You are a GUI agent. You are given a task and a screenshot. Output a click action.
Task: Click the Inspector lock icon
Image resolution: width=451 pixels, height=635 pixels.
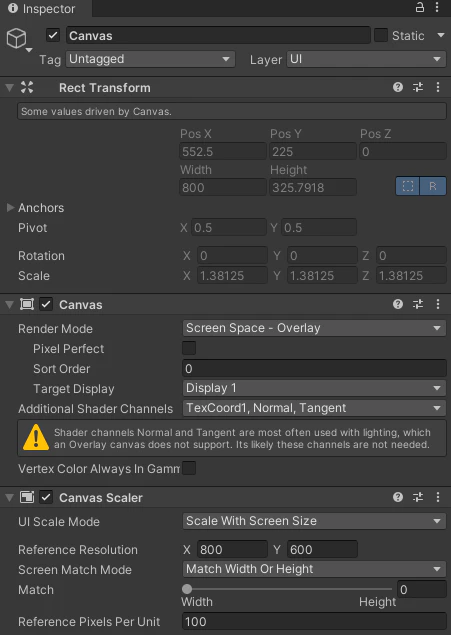[x=420, y=7]
